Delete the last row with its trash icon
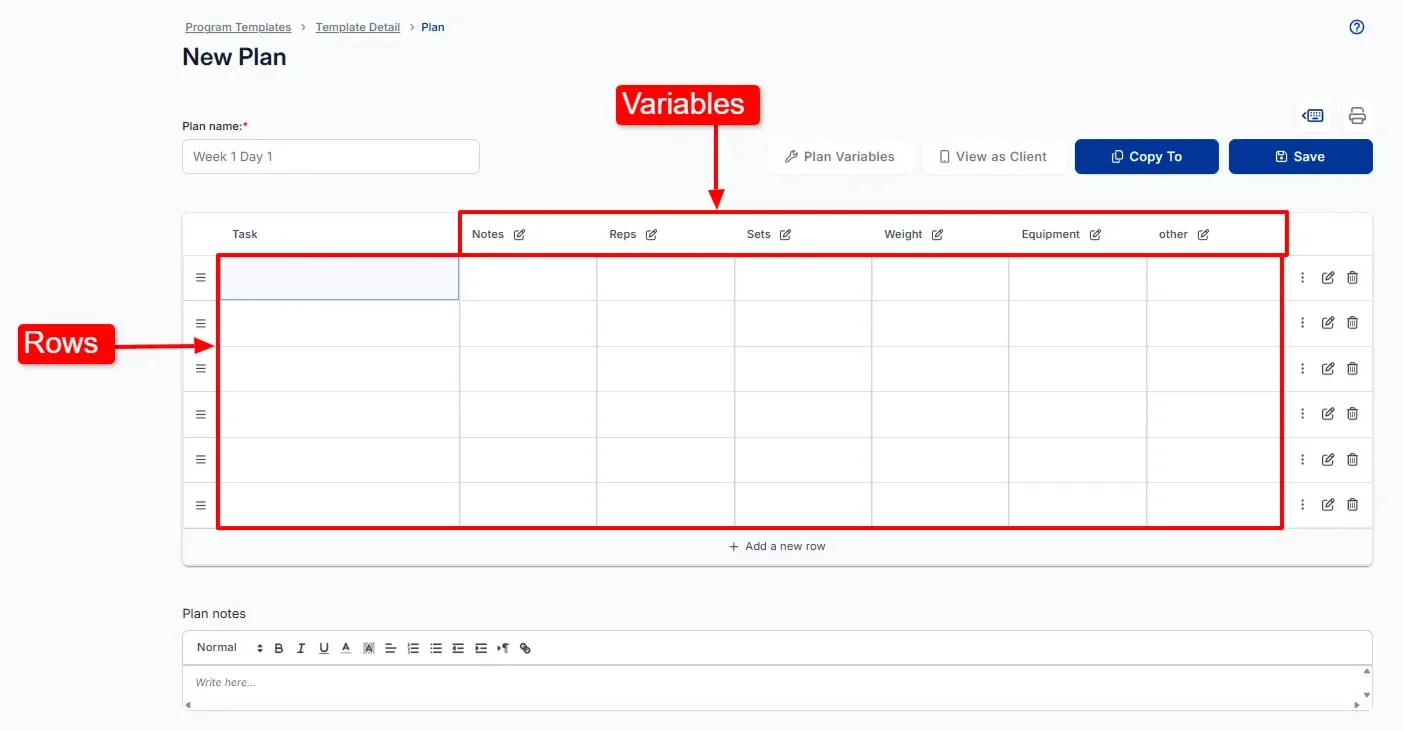The height and width of the screenshot is (731, 1403). click(1352, 505)
